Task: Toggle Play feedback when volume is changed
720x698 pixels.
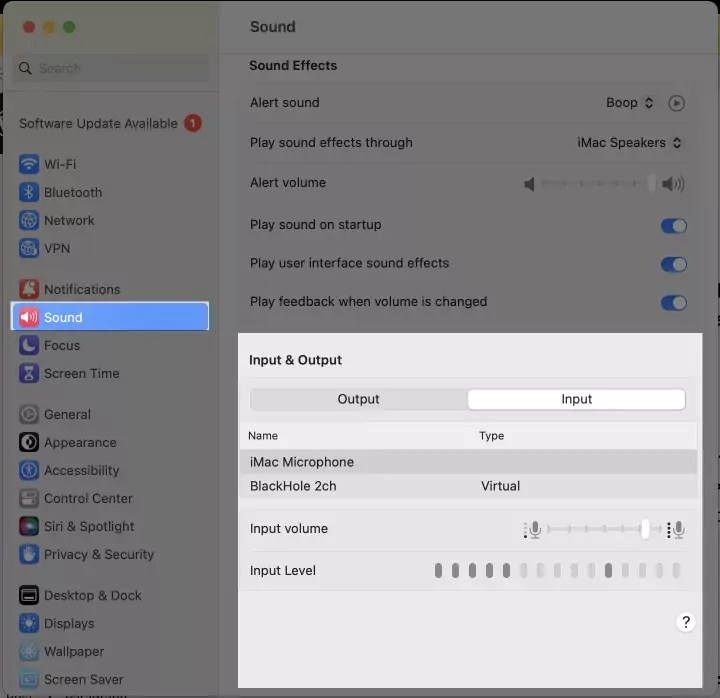Action: point(674,303)
